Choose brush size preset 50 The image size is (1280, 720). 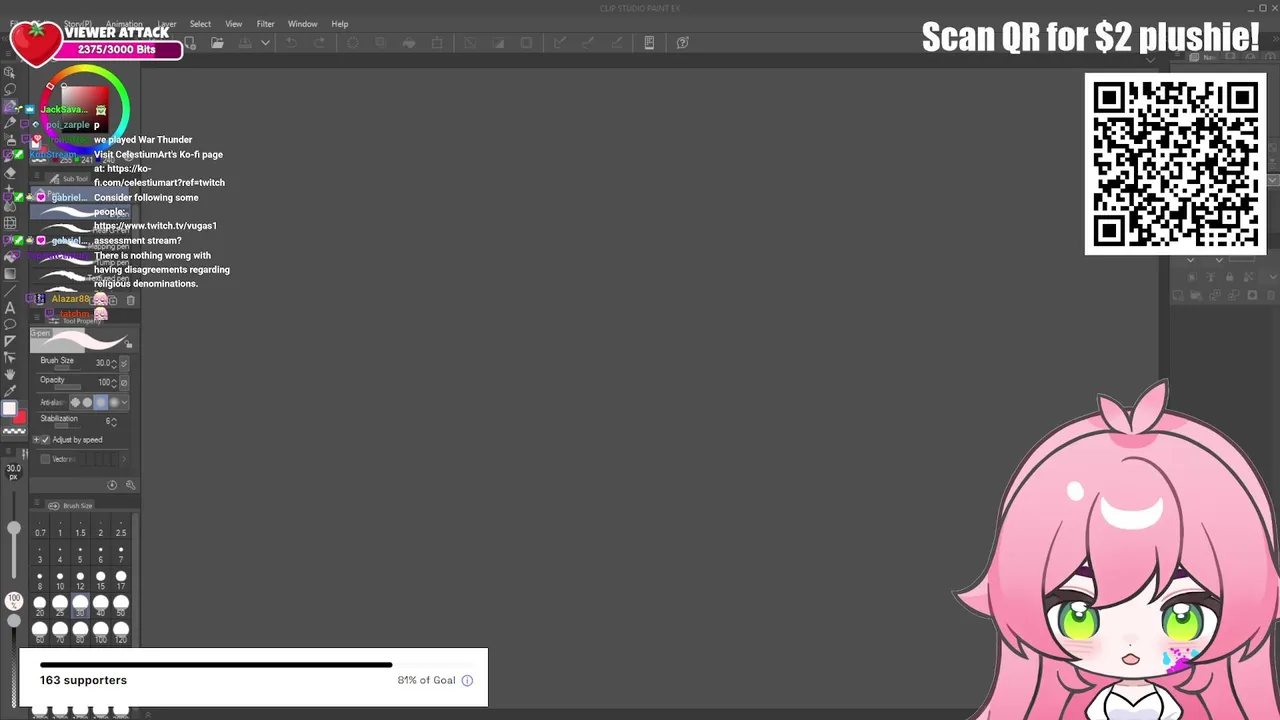point(121,606)
